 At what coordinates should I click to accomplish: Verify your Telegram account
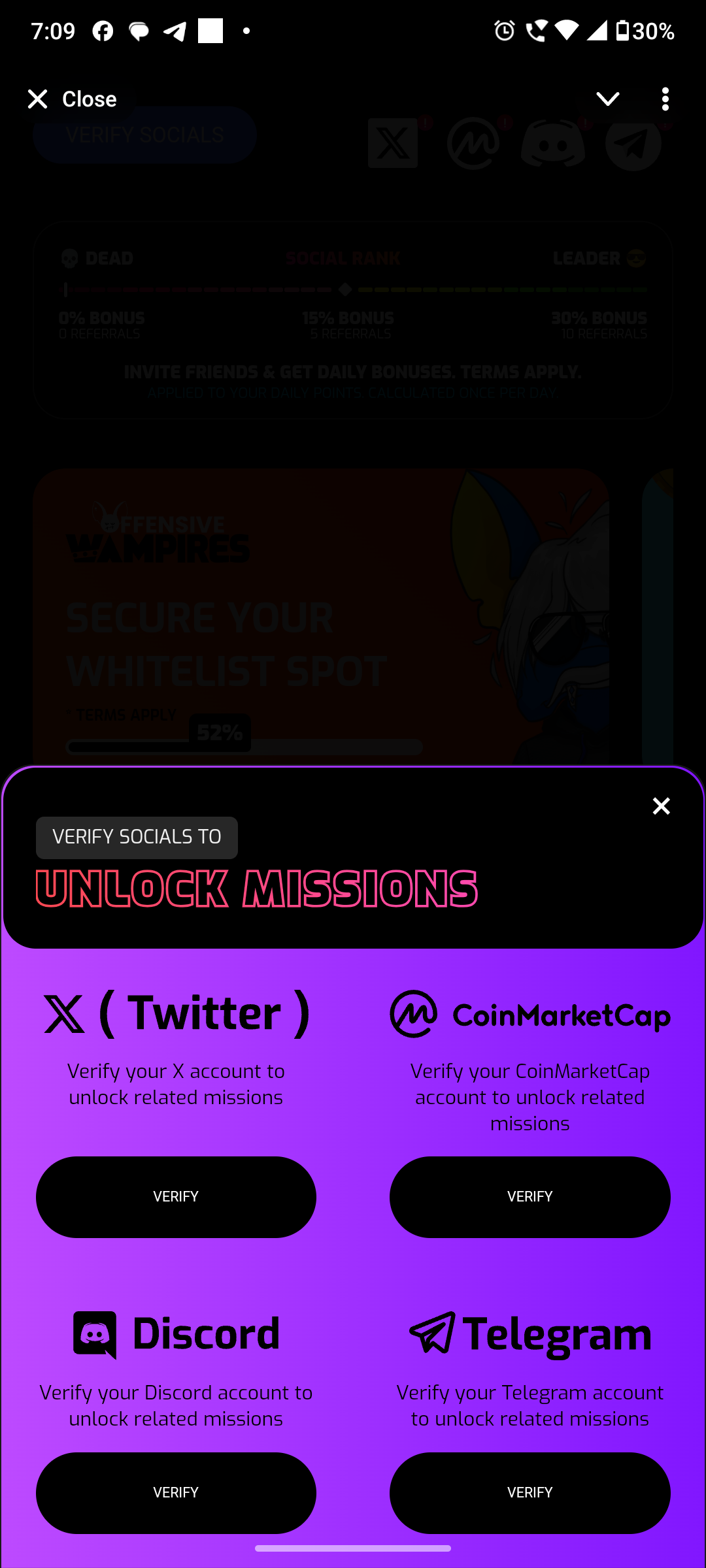530,1493
